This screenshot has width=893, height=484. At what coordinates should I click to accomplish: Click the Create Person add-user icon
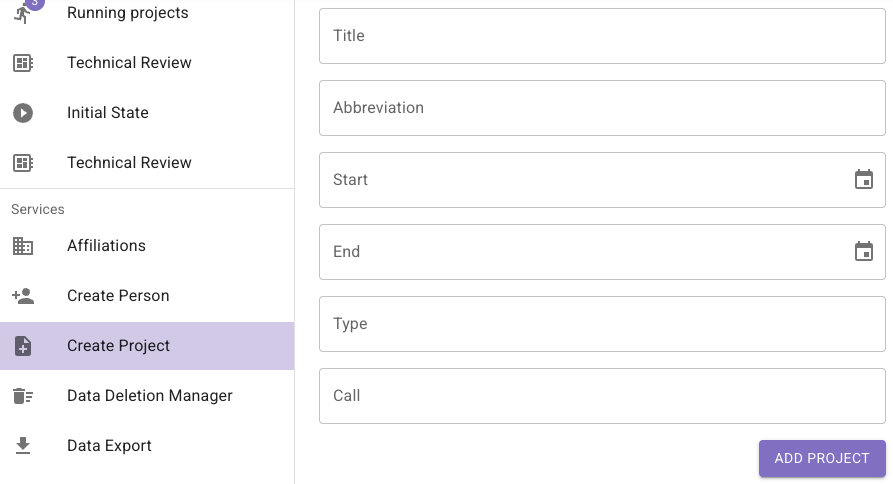23,296
